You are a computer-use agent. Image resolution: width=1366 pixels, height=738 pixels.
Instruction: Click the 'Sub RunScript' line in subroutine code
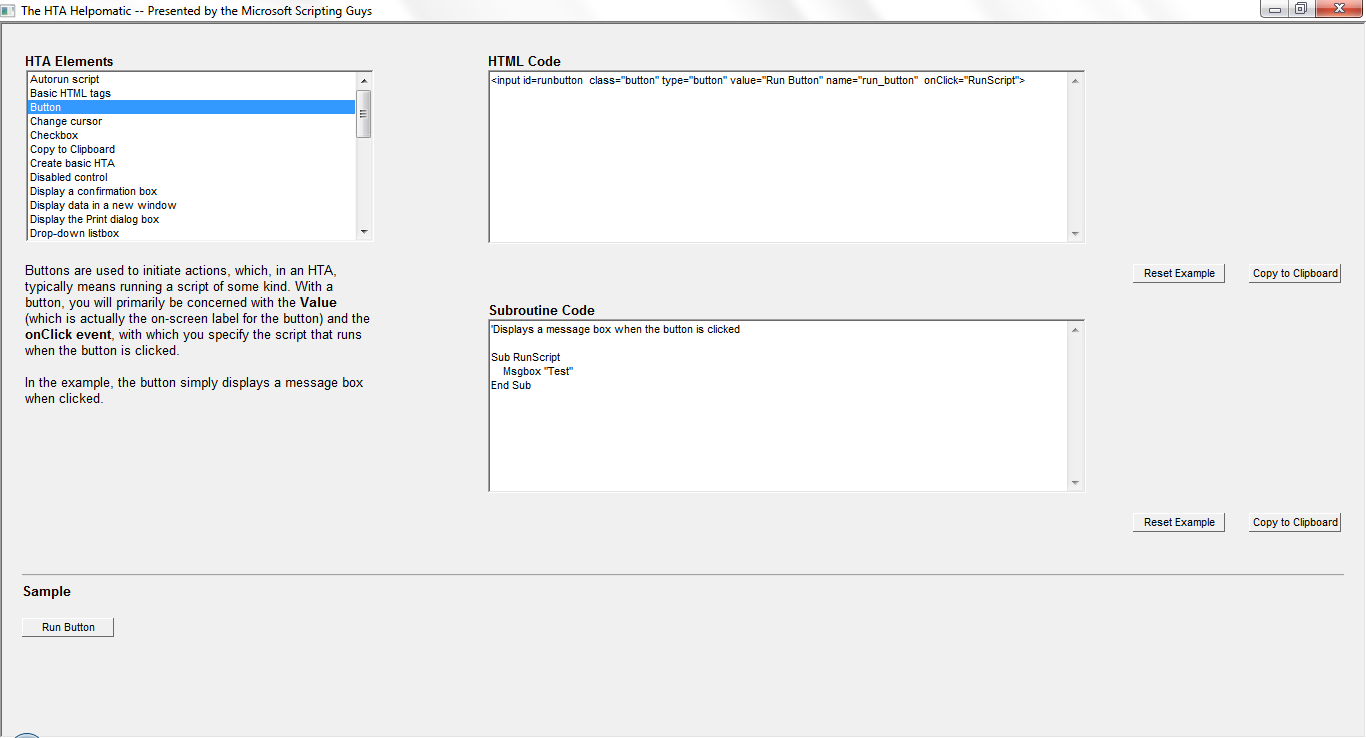526,357
